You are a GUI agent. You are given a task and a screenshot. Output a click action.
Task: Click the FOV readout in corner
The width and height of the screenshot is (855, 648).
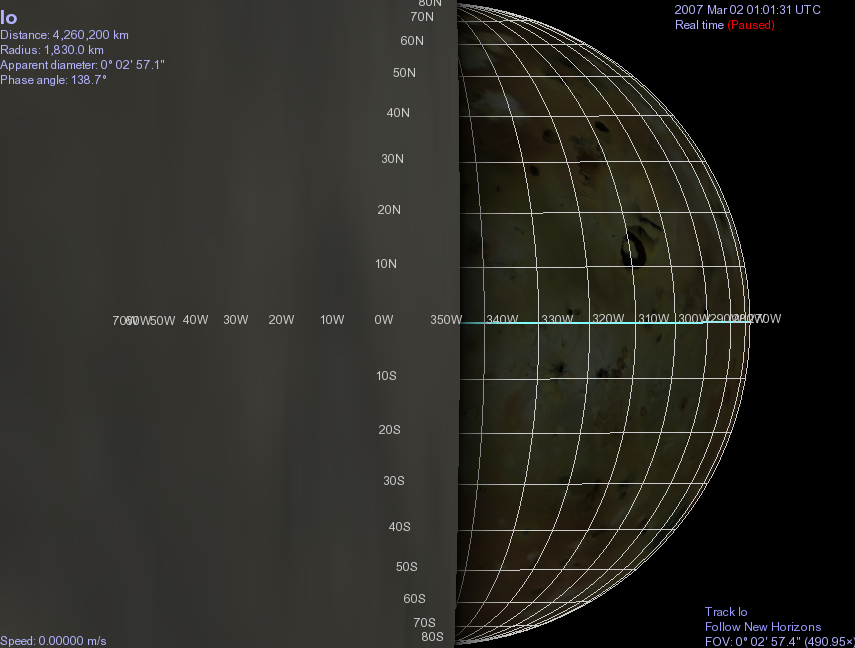[x=779, y=642]
